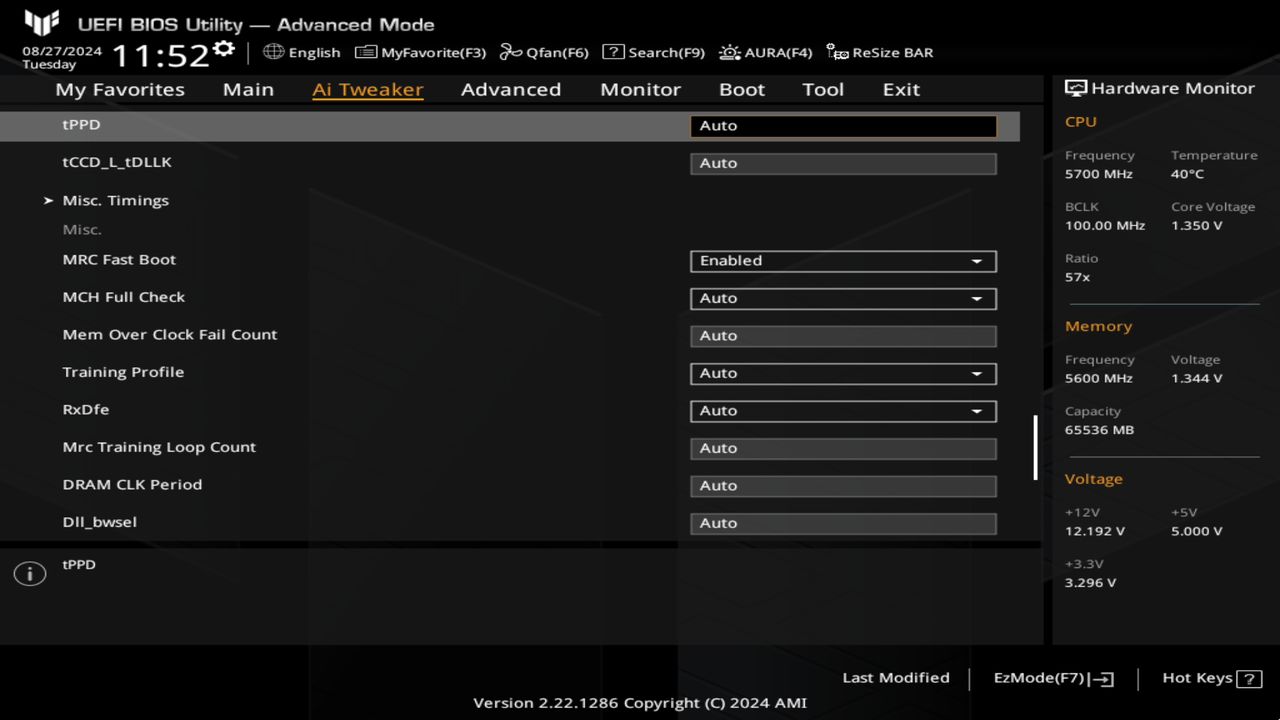Click the Hardware Monitor screen icon
This screenshot has width=1280, height=720.
click(1076, 88)
